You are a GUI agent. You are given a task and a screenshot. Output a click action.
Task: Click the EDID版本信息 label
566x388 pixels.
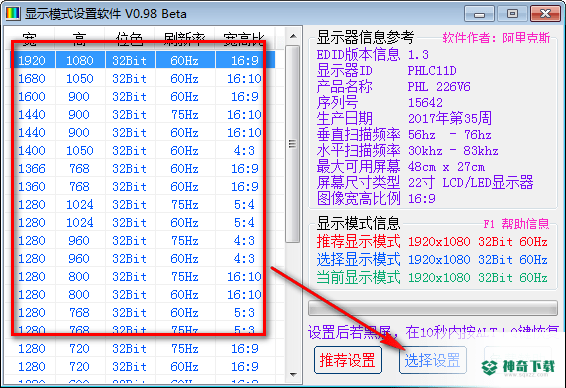click(x=358, y=55)
